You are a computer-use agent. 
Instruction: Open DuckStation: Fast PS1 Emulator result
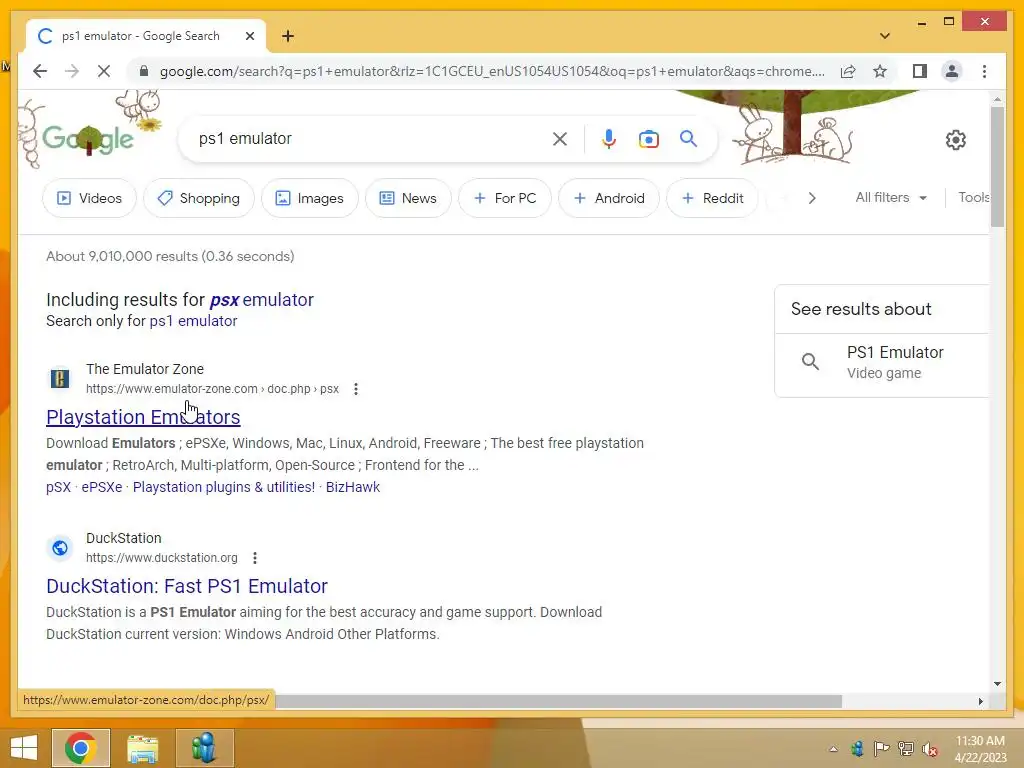click(187, 586)
